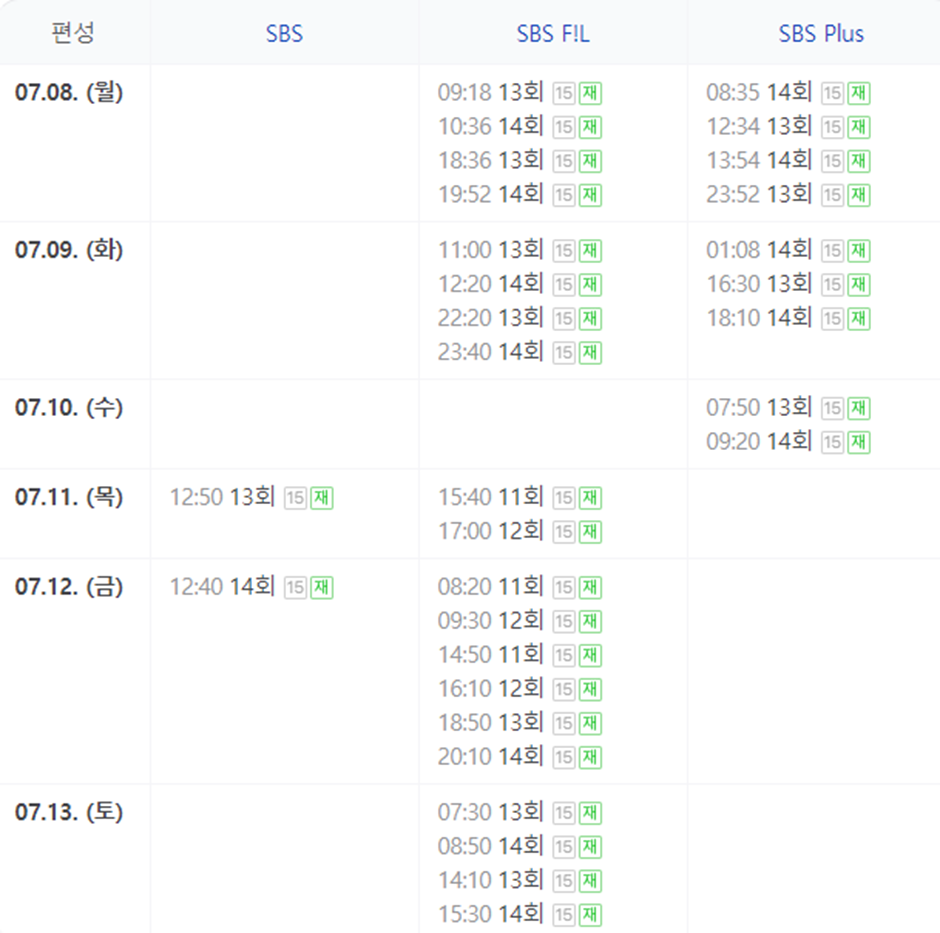Click the 재 rerun badge beside 08:20 11회
The height and width of the screenshot is (933, 940).
590,588
